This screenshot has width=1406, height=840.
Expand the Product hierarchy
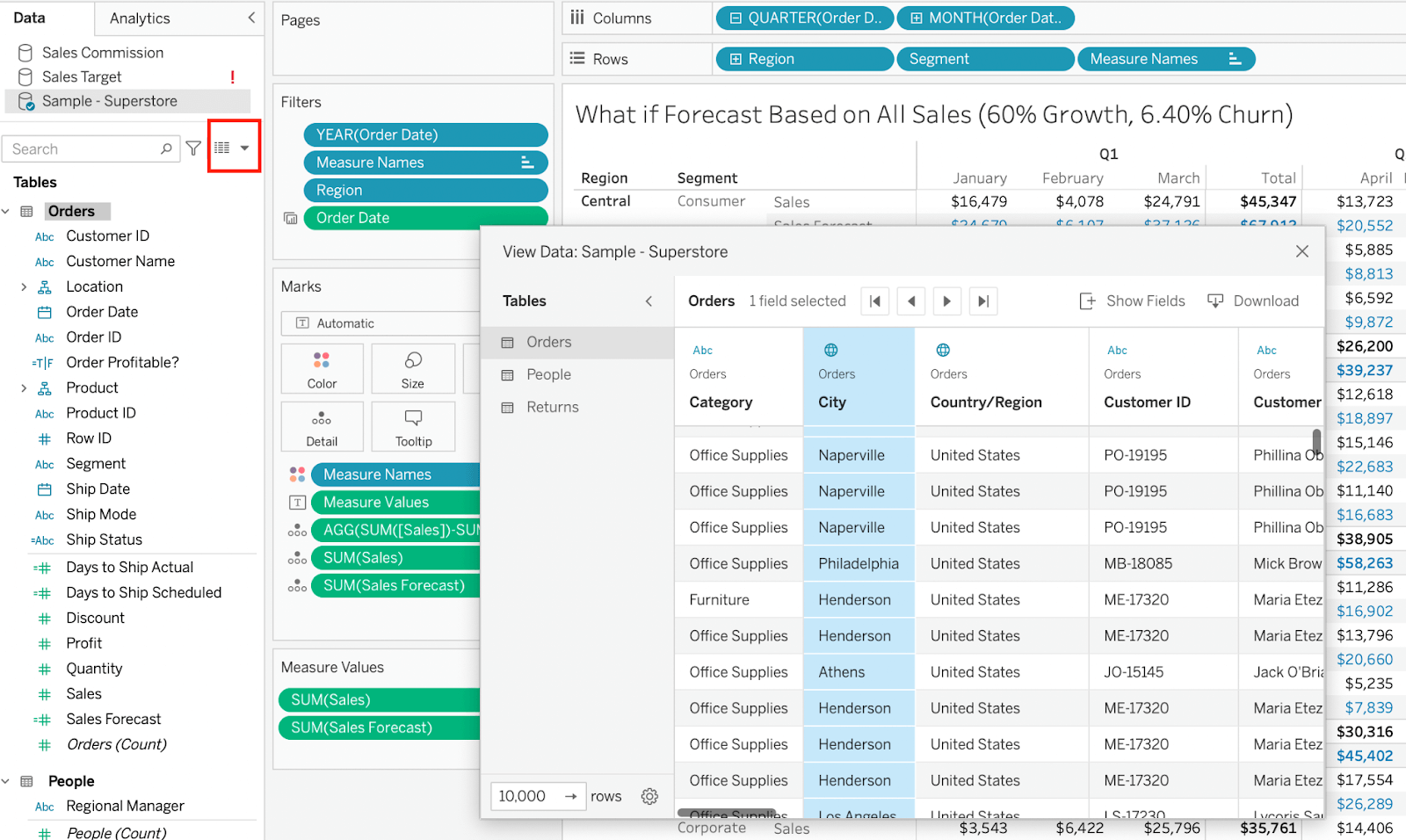24,387
